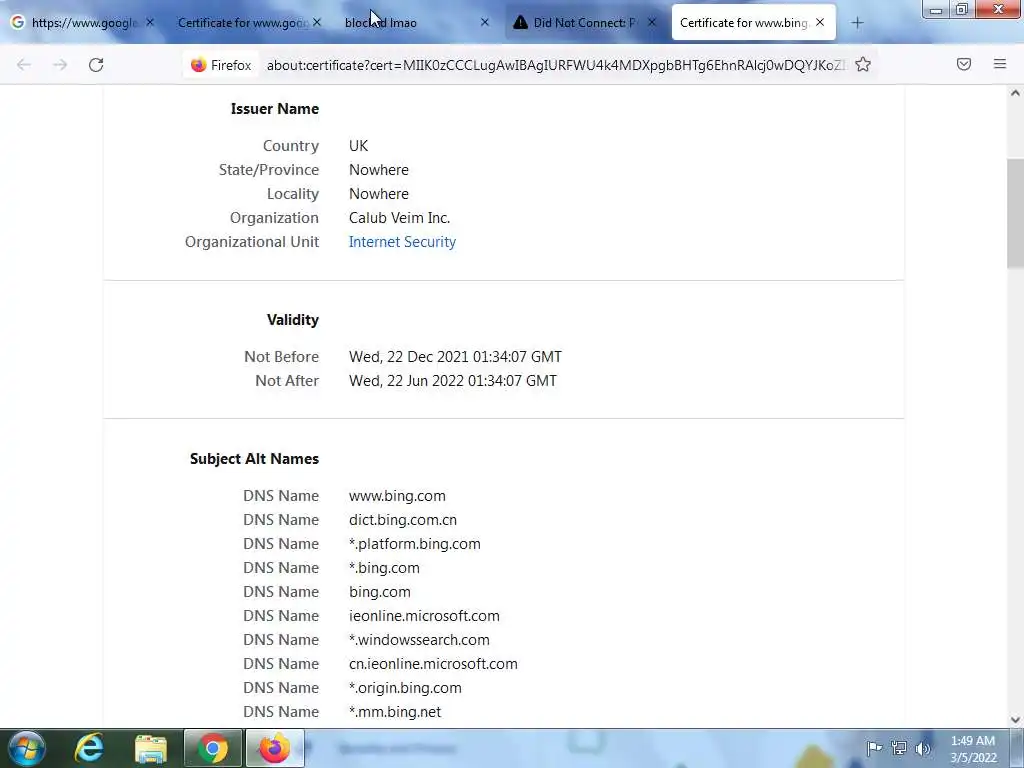Click the taskbar clock showing 1:49 AM

tap(973, 748)
